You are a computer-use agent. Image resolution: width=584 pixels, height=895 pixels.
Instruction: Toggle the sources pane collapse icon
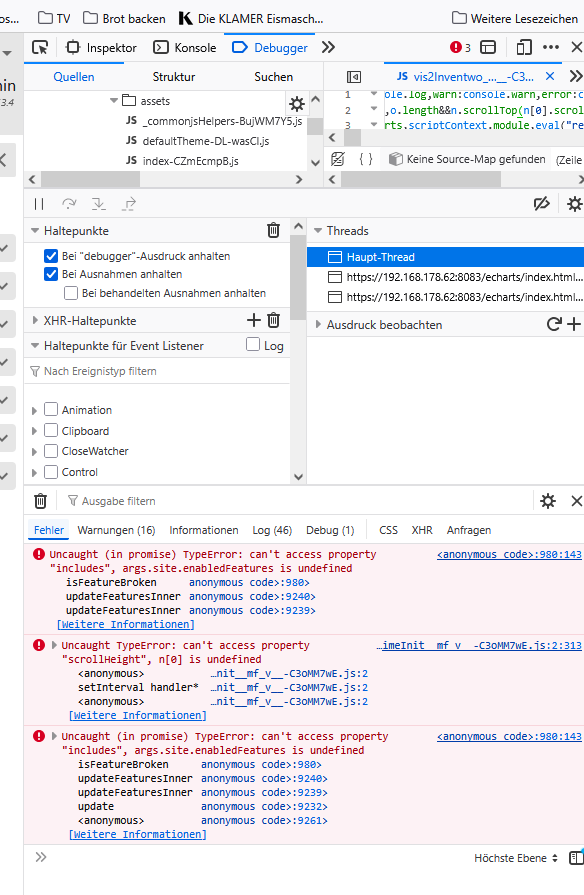click(354, 77)
